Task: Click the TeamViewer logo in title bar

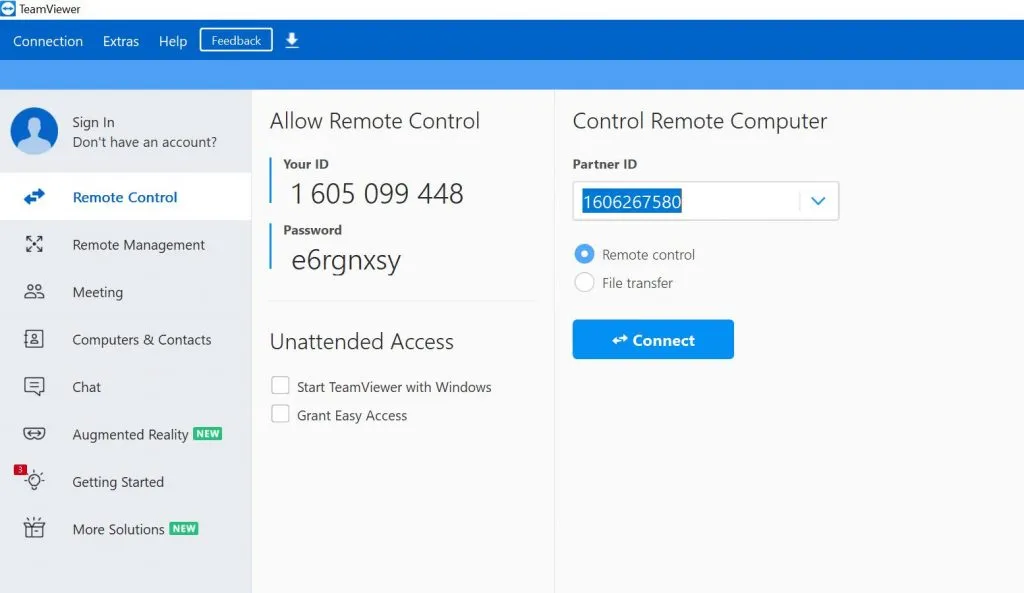Action: (8, 8)
